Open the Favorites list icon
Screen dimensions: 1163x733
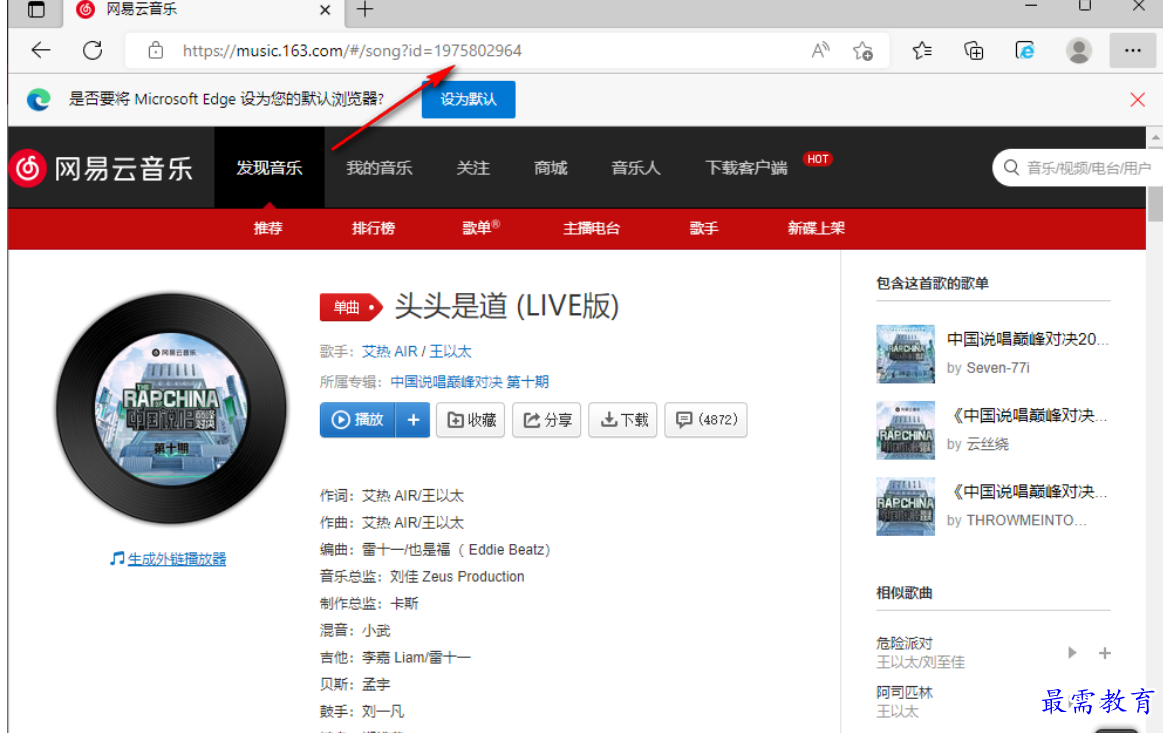(x=922, y=50)
